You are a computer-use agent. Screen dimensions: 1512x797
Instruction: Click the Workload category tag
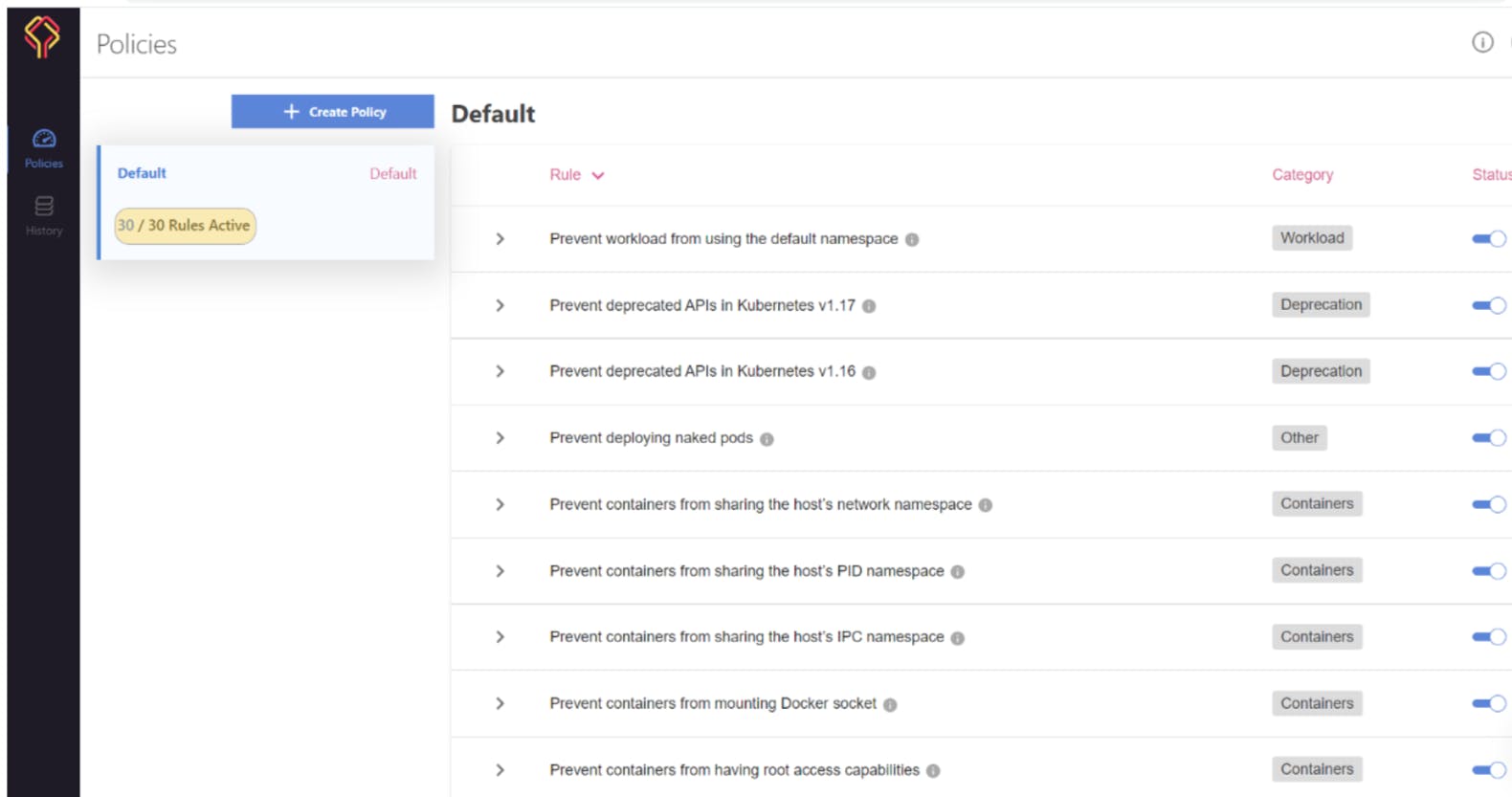(1312, 238)
